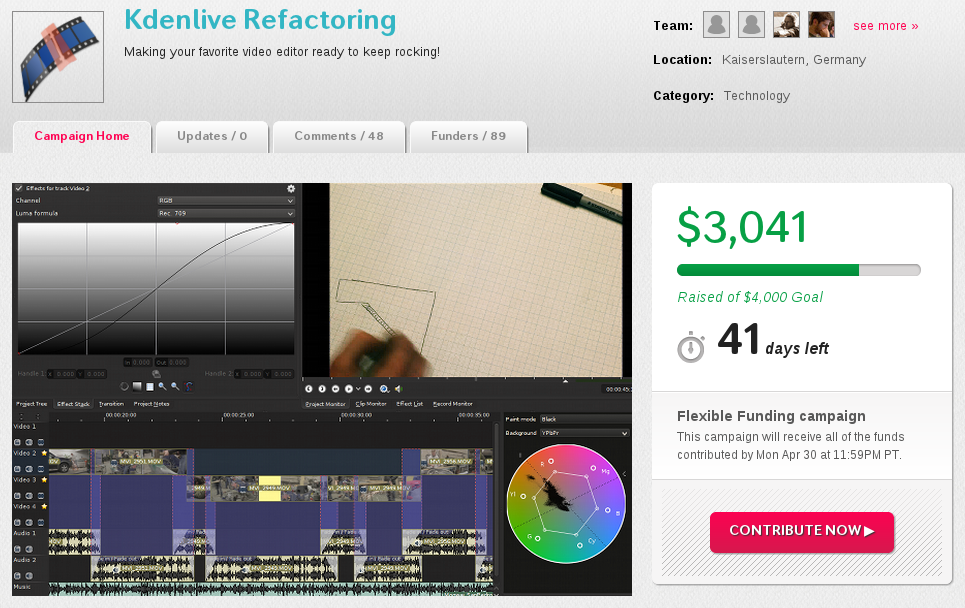
Task: Click the small icon between Handle 1 and Handle 2
Action: [x=156, y=374]
